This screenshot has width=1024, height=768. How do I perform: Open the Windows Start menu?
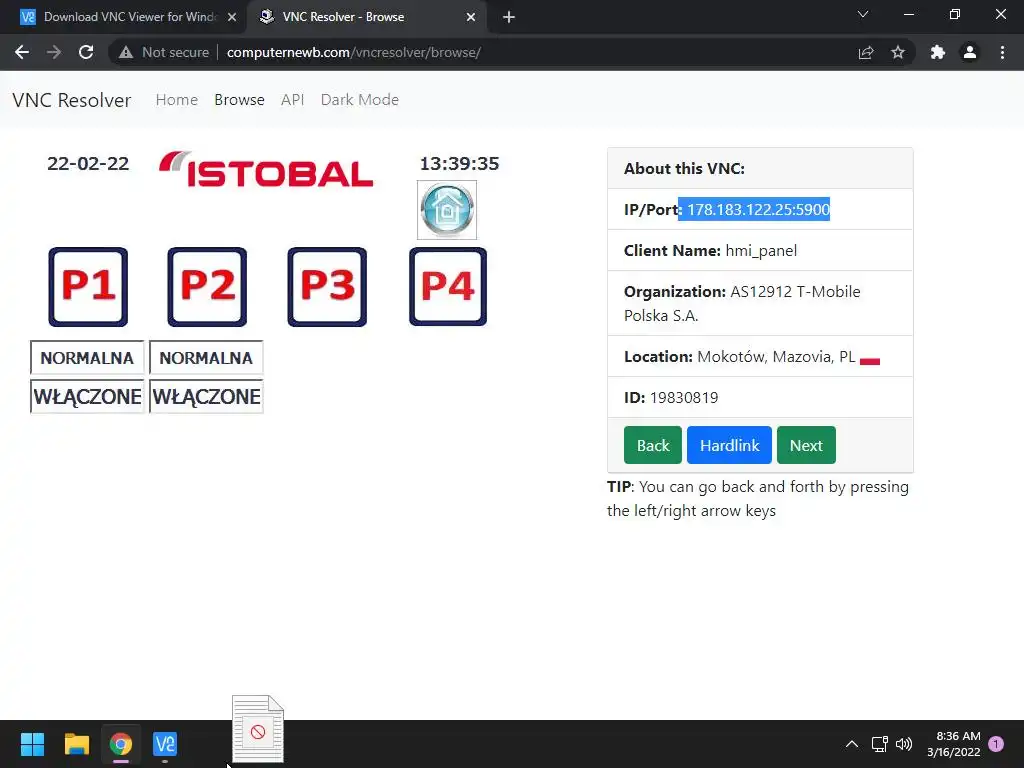click(x=32, y=744)
